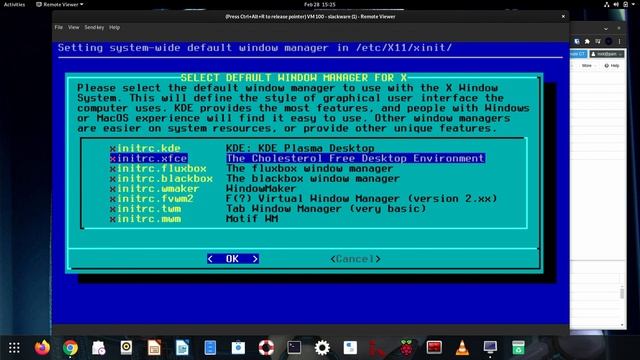The image size is (640, 360).
Task: Close the Remote Viewer window
Action: pos(563,16)
